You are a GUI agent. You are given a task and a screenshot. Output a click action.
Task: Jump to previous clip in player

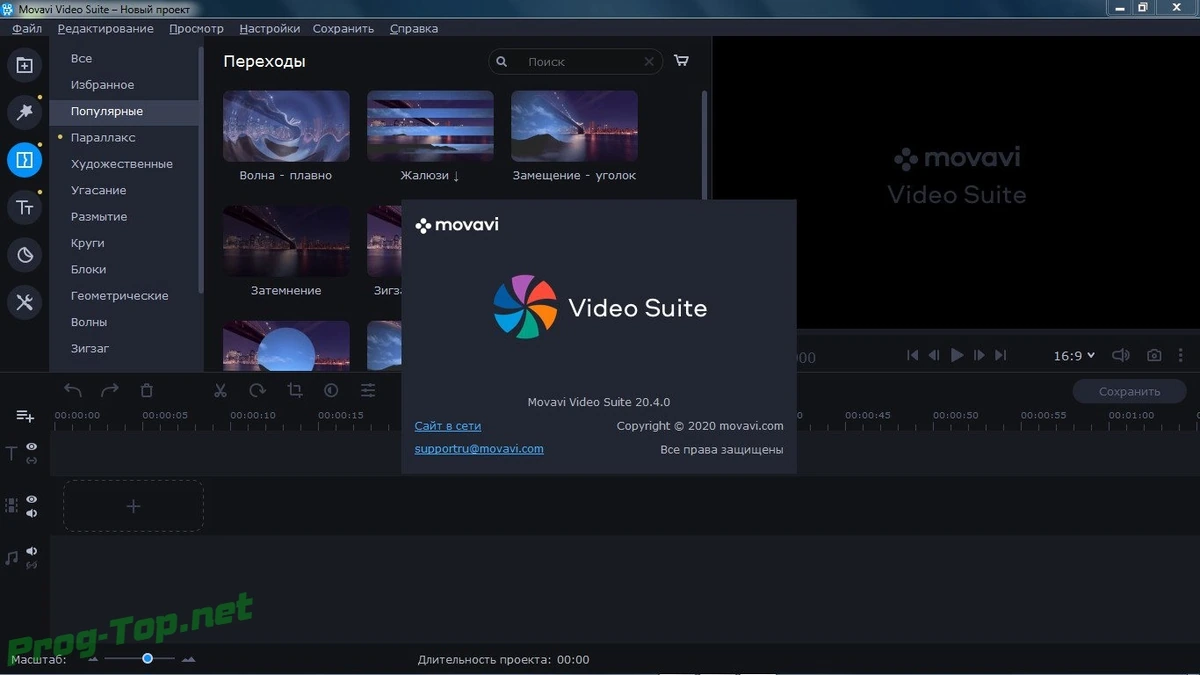tap(912, 355)
